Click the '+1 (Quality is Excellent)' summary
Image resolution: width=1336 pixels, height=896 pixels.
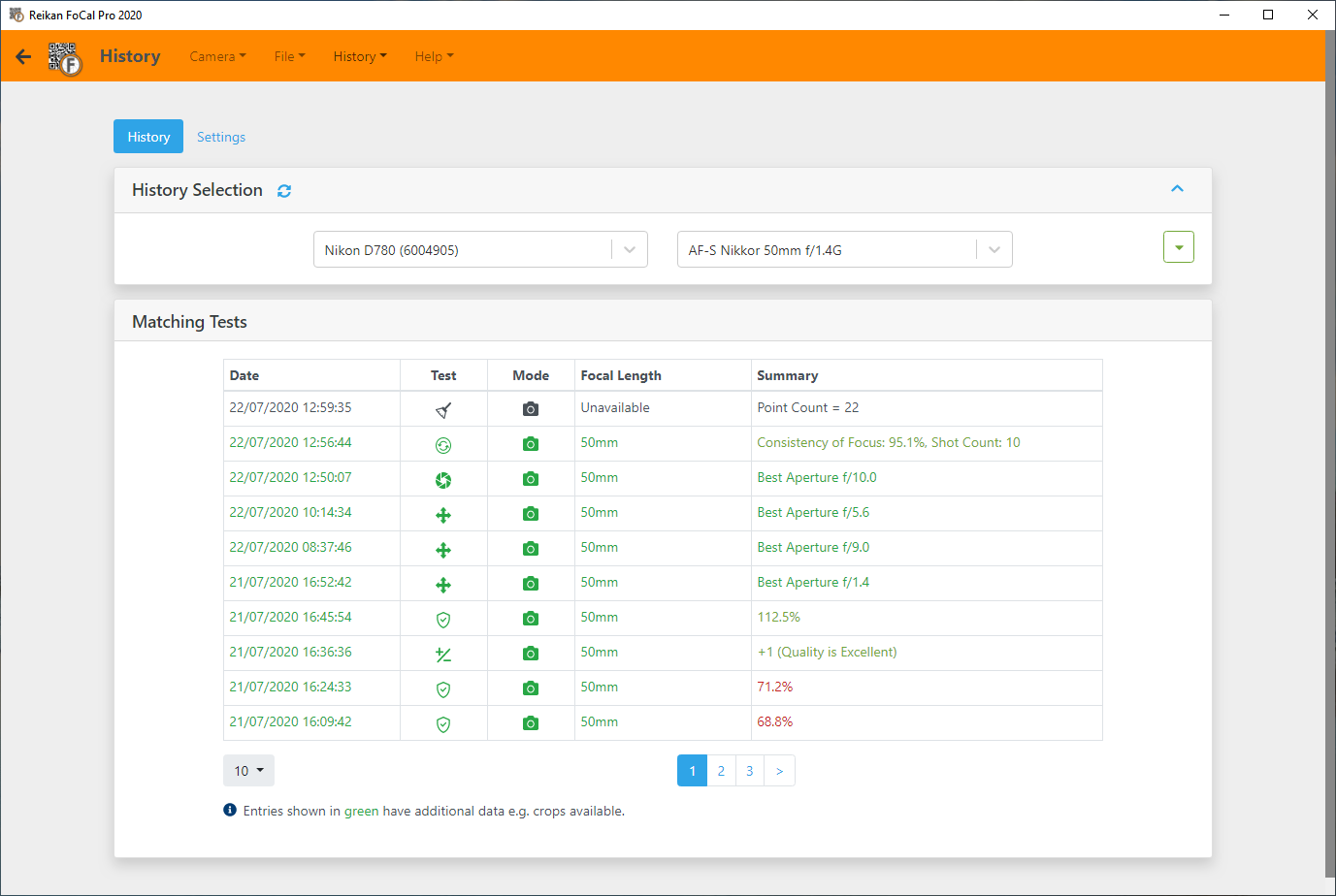pyautogui.click(x=827, y=652)
